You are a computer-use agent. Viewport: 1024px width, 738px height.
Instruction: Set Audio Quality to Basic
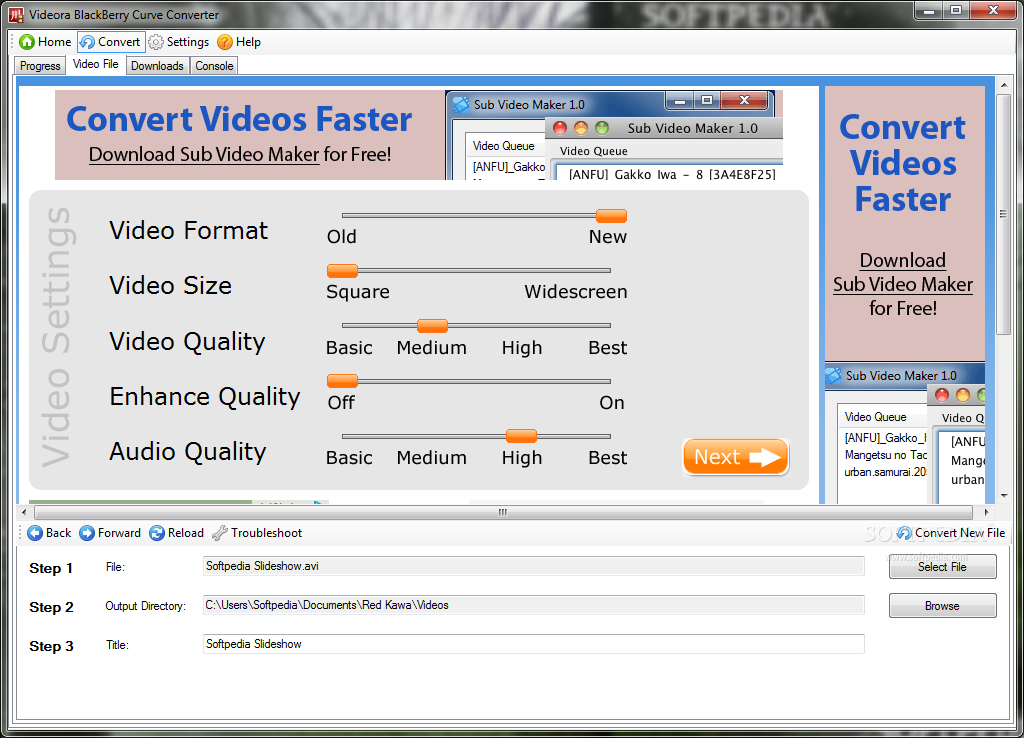[349, 458]
